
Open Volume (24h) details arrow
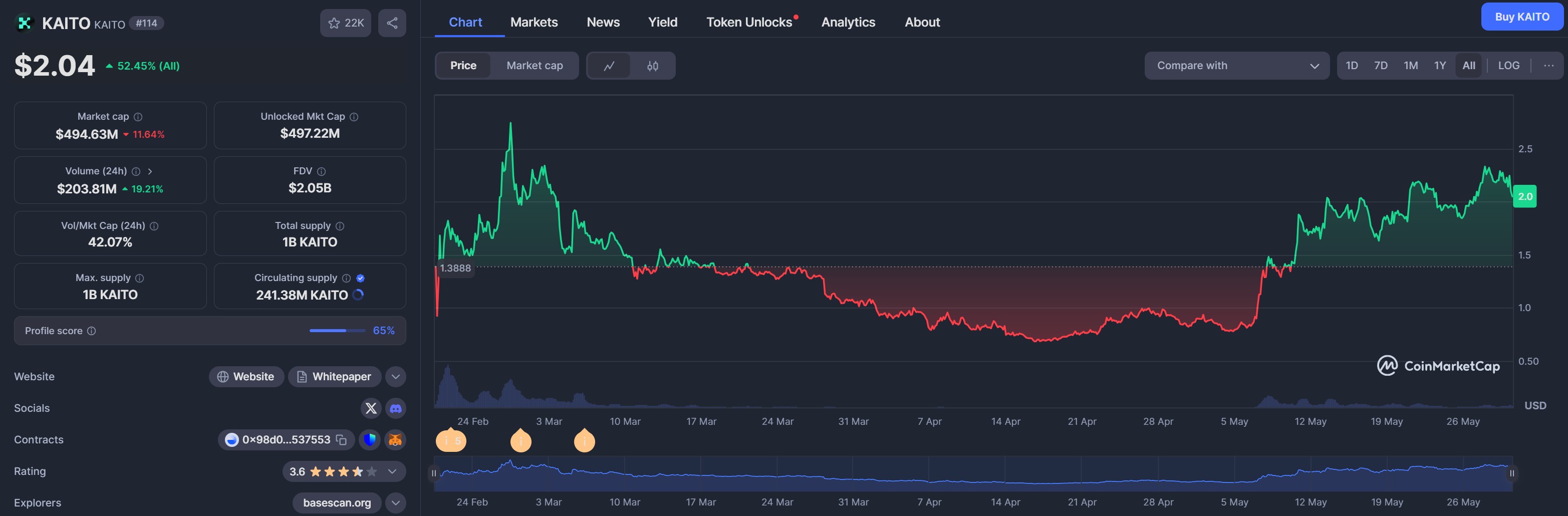(x=150, y=172)
